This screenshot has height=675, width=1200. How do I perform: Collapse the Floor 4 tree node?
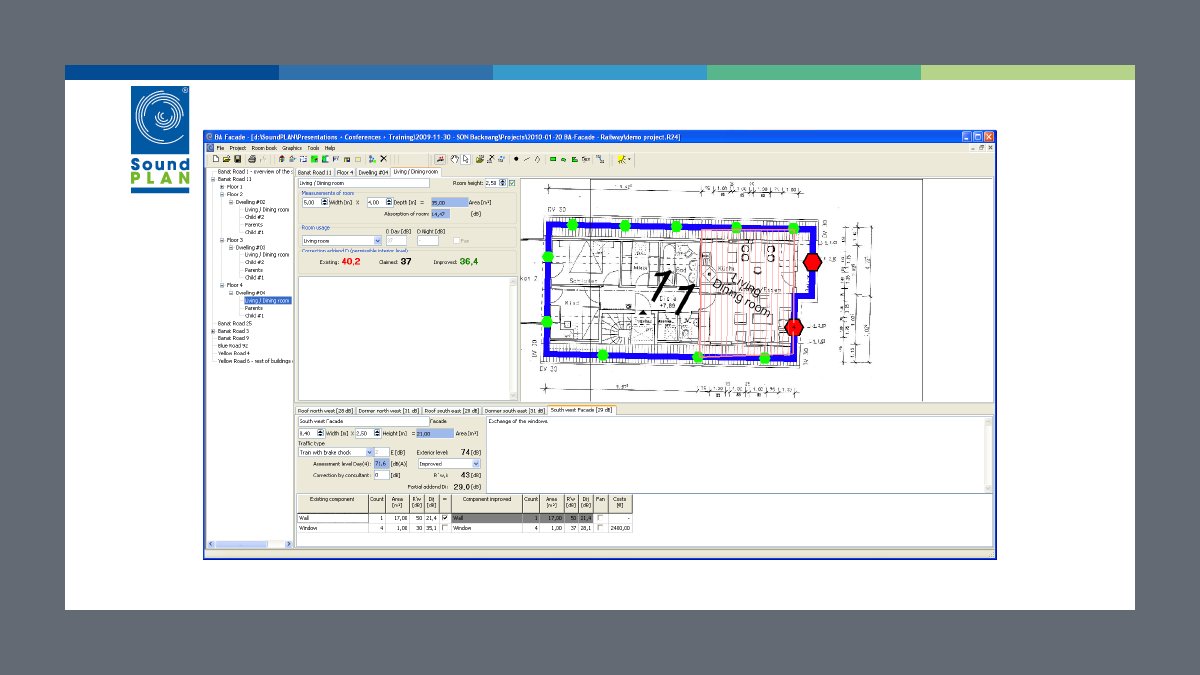[x=221, y=285]
